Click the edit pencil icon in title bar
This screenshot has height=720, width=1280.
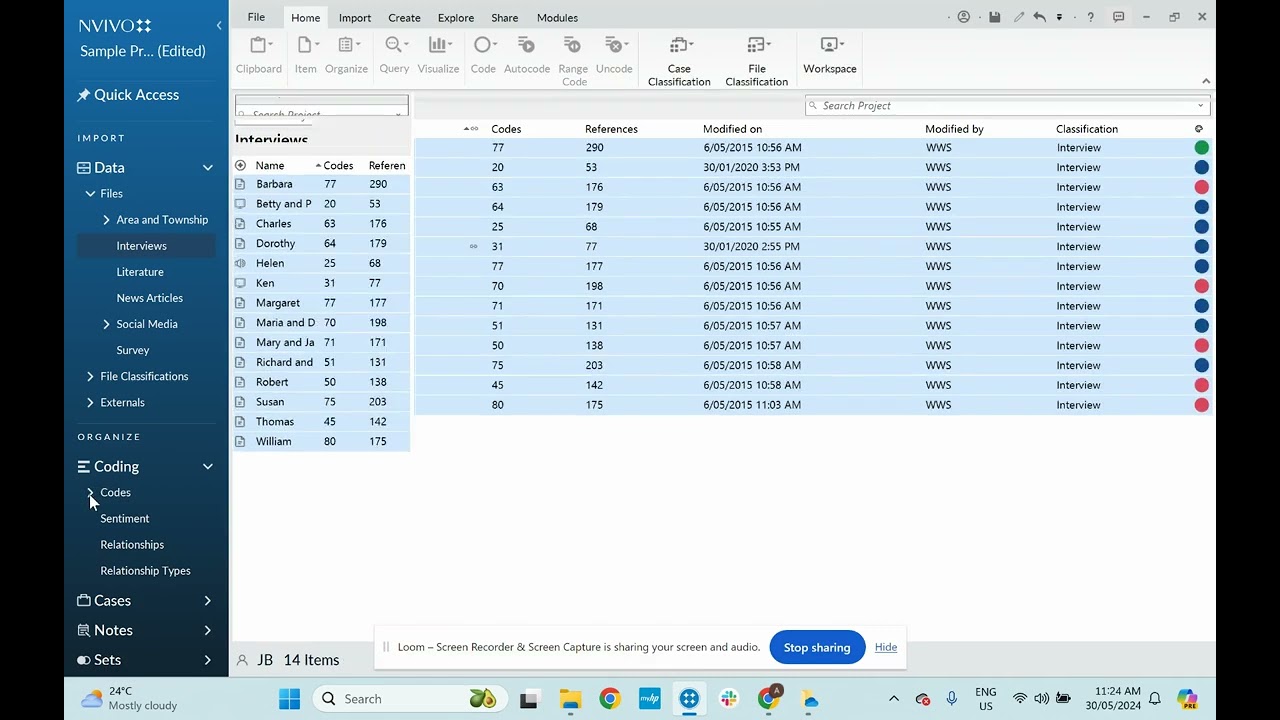click(1019, 17)
